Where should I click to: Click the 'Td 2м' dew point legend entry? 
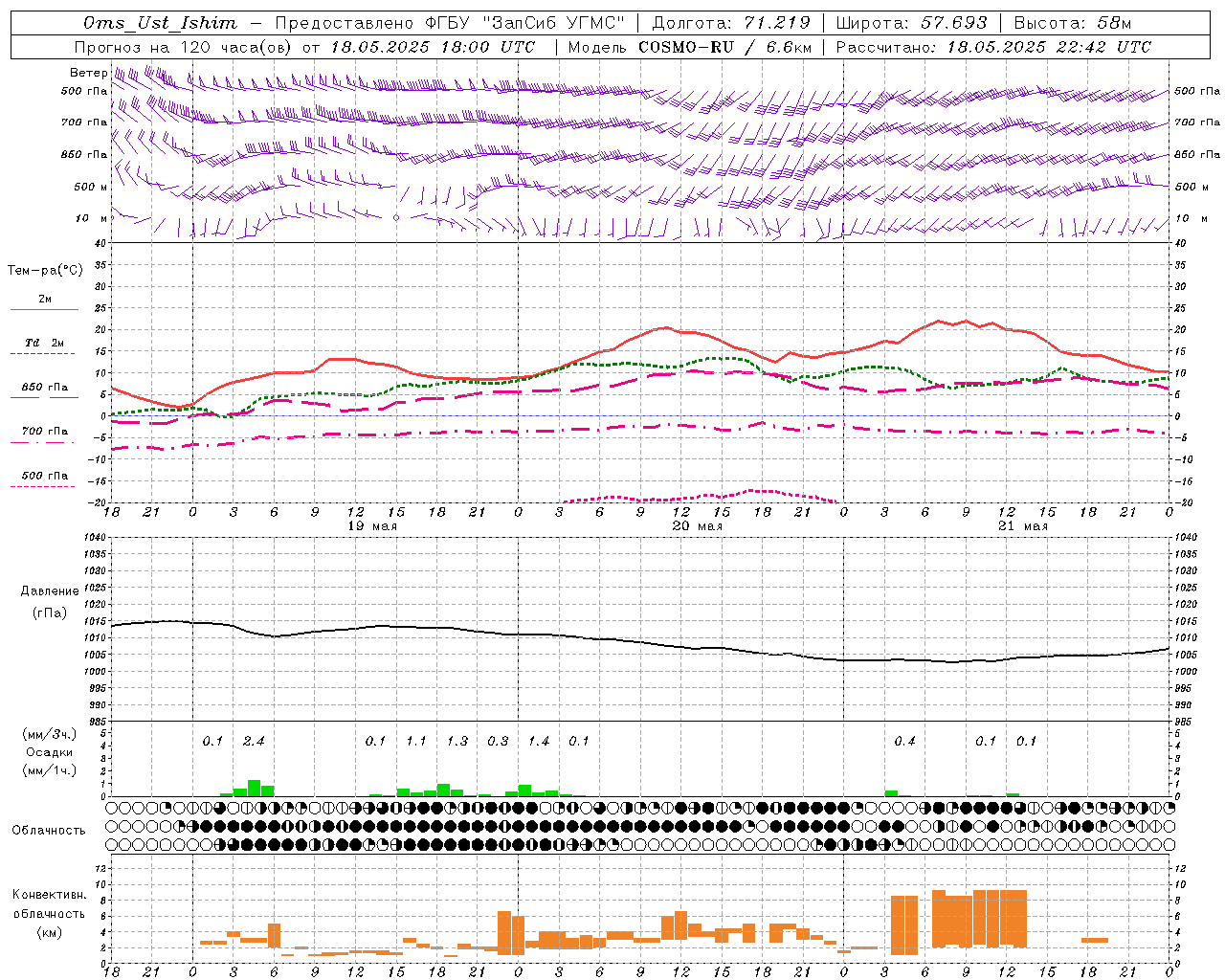[x=44, y=343]
